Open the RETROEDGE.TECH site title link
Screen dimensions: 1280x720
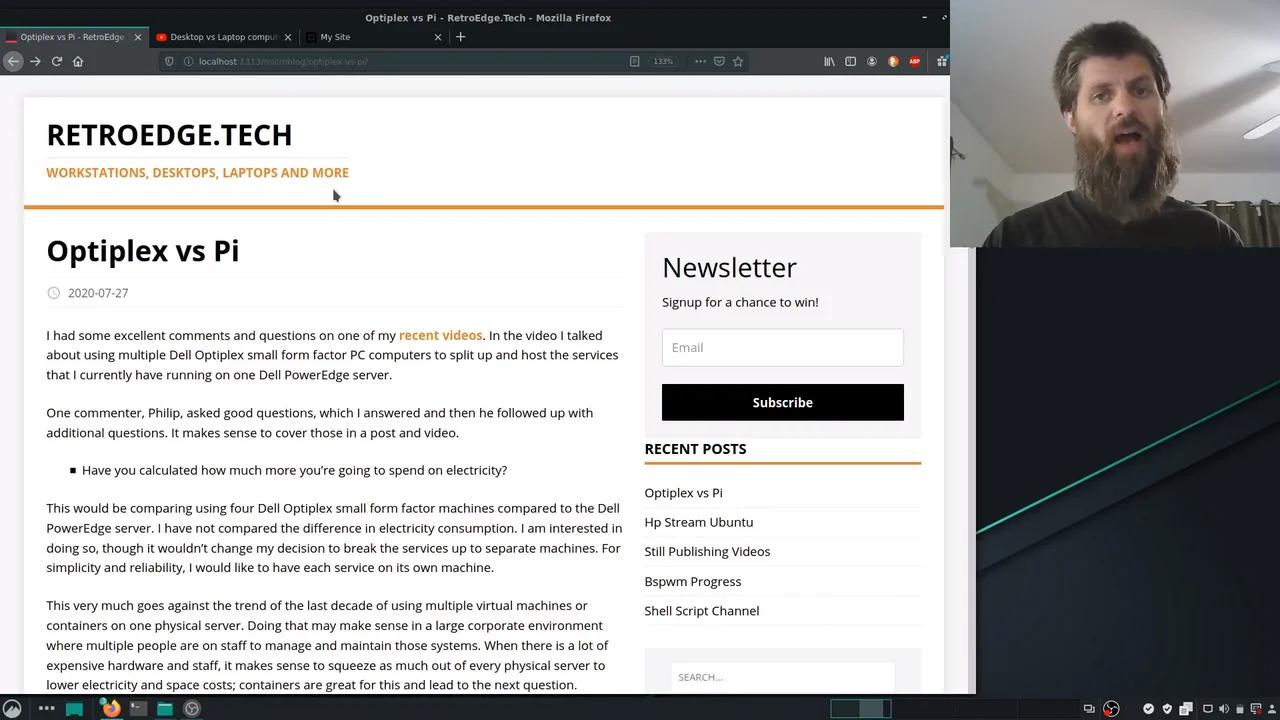point(169,135)
